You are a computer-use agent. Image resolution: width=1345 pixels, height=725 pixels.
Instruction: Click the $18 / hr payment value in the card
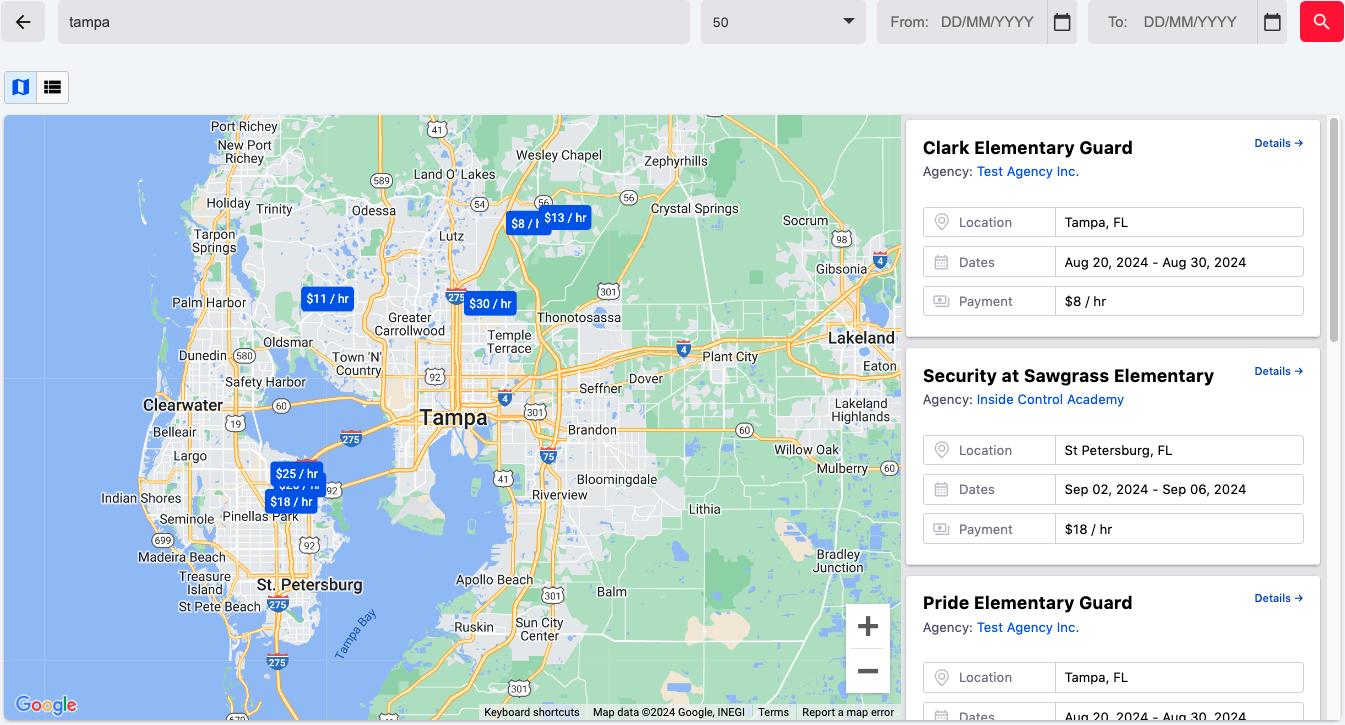pyautogui.click(x=1088, y=529)
